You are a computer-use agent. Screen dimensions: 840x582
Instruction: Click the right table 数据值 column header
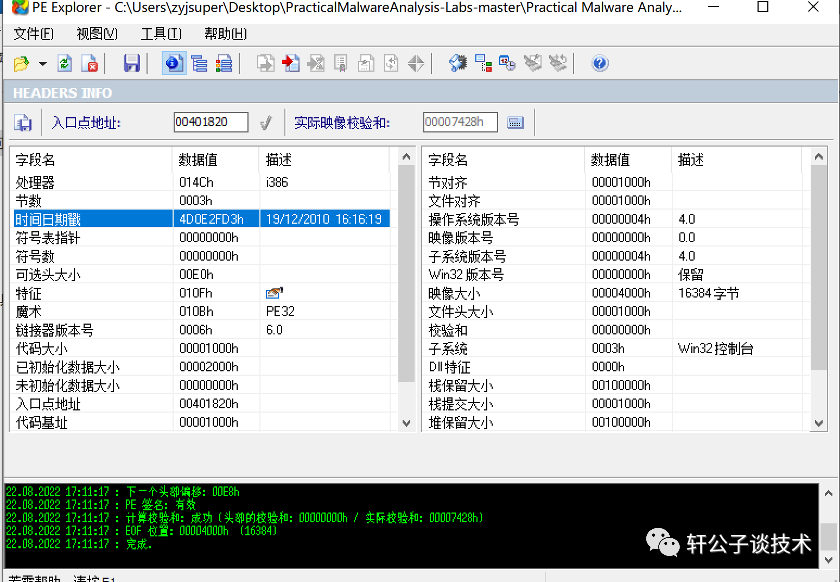pyautogui.click(x=628, y=160)
